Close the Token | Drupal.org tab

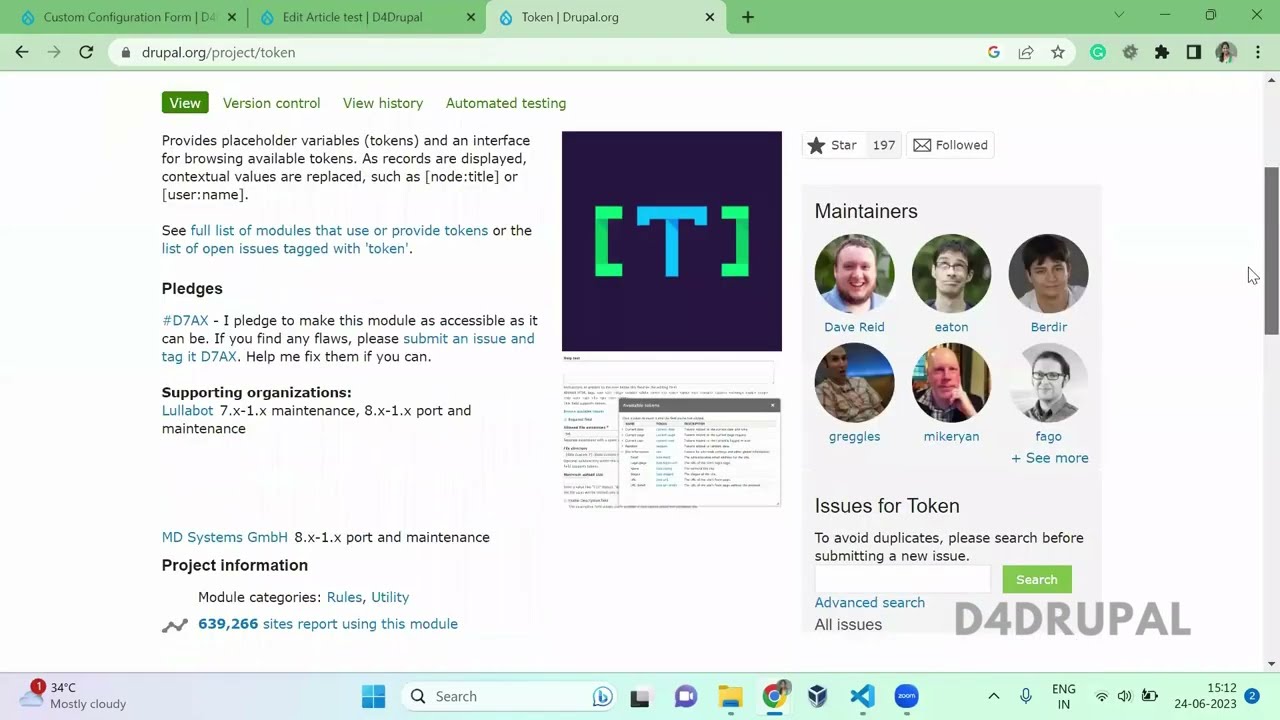click(x=710, y=17)
